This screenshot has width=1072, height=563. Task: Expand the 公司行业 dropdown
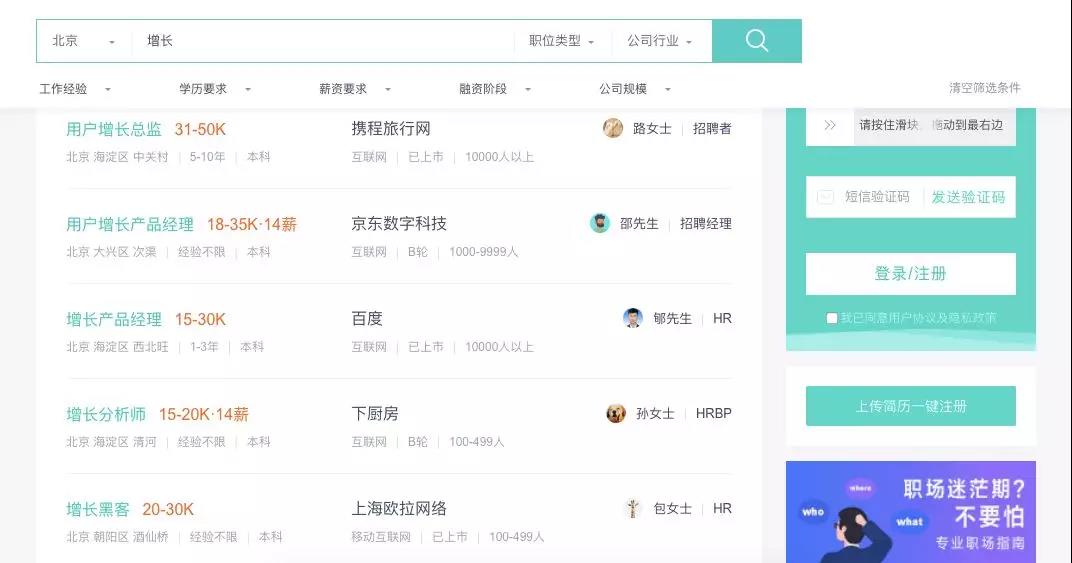[x=660, y=41]
